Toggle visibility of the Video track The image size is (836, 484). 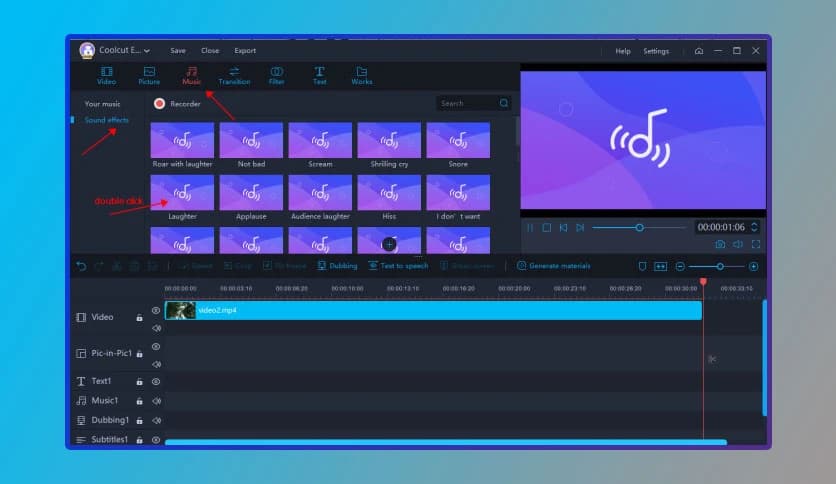[156, 311]
